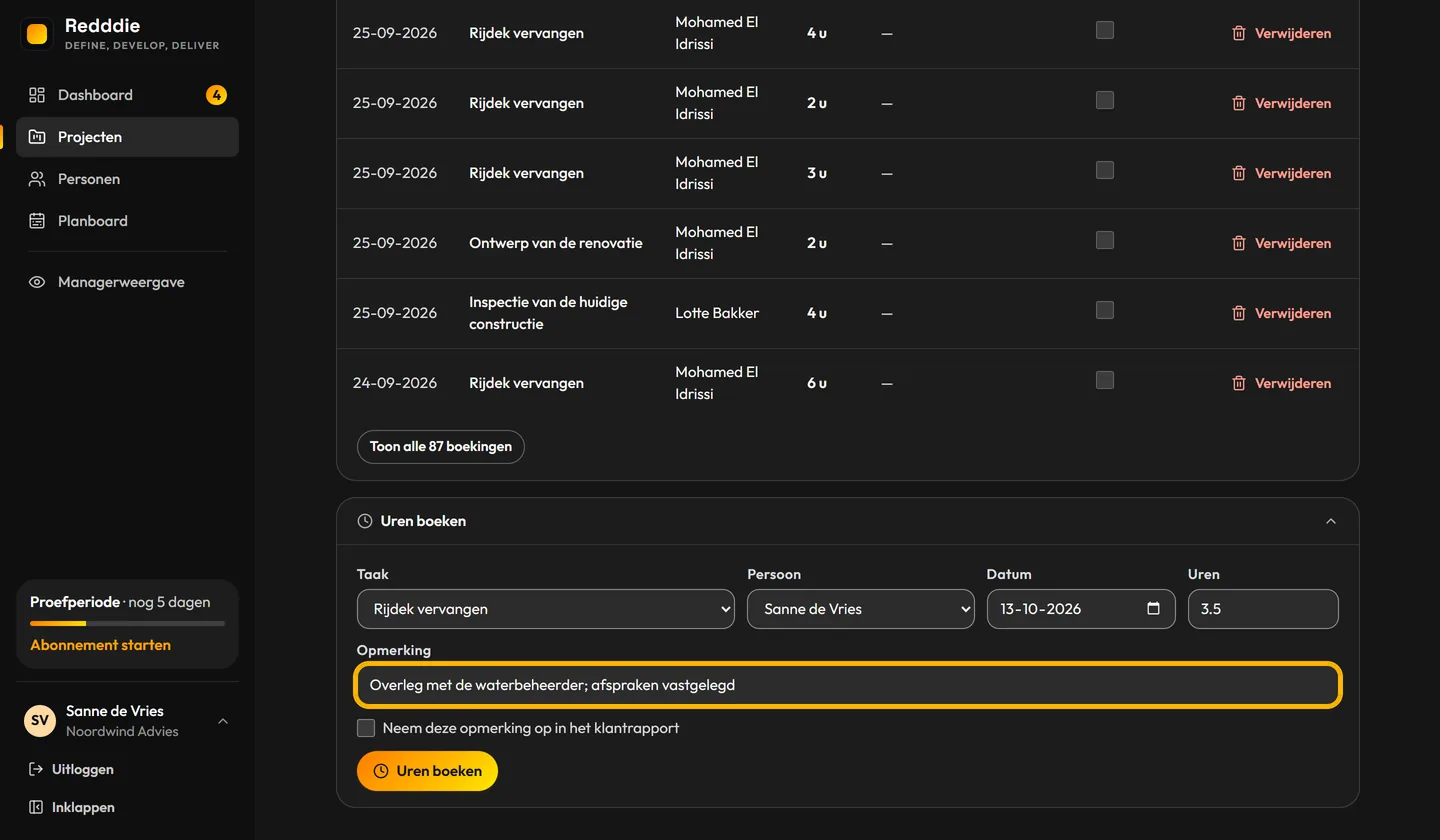The height and width of the screenshot is (840, 1440).
Task: Click the Datum field showing 13-10-2026
Action: click(1081, 609)
